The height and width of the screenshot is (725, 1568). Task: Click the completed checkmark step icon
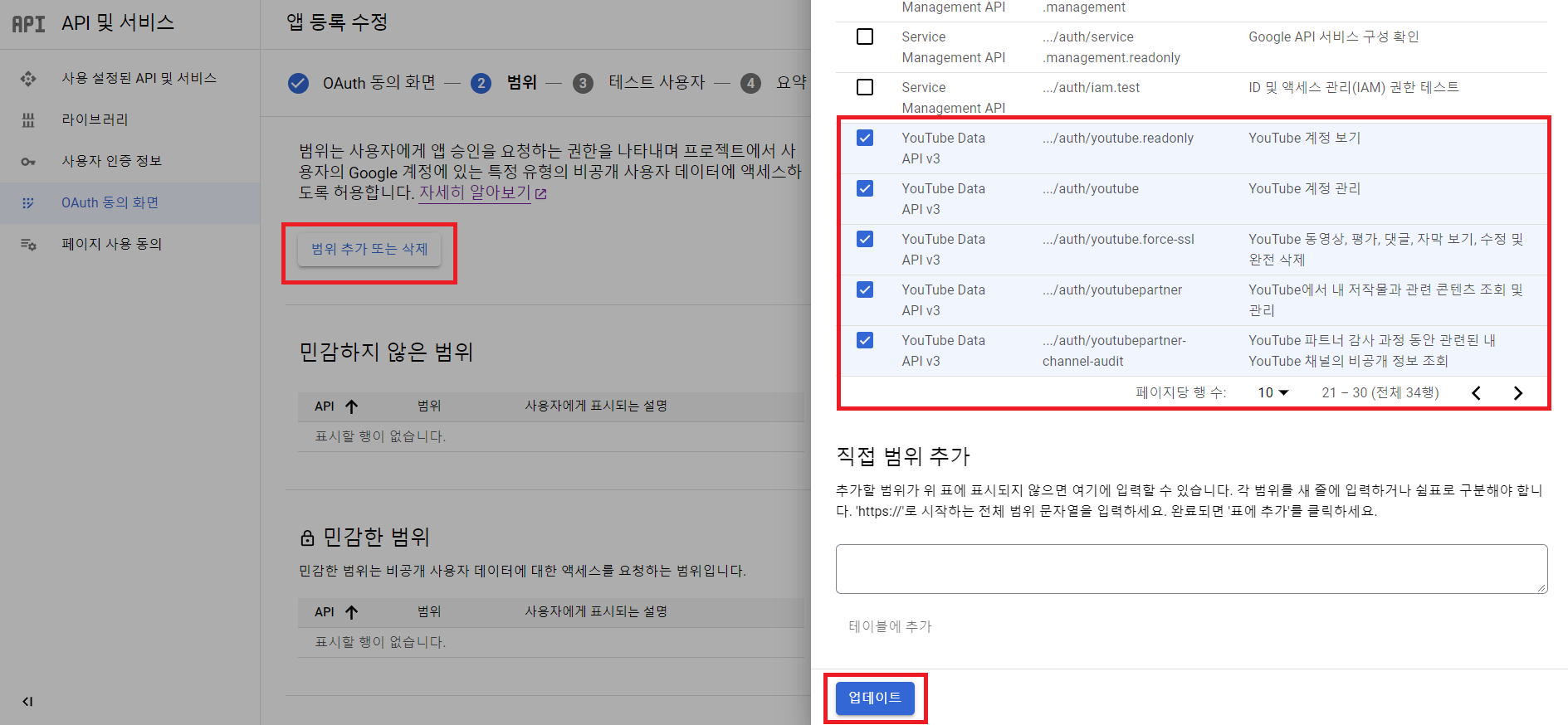pos(298,83)
